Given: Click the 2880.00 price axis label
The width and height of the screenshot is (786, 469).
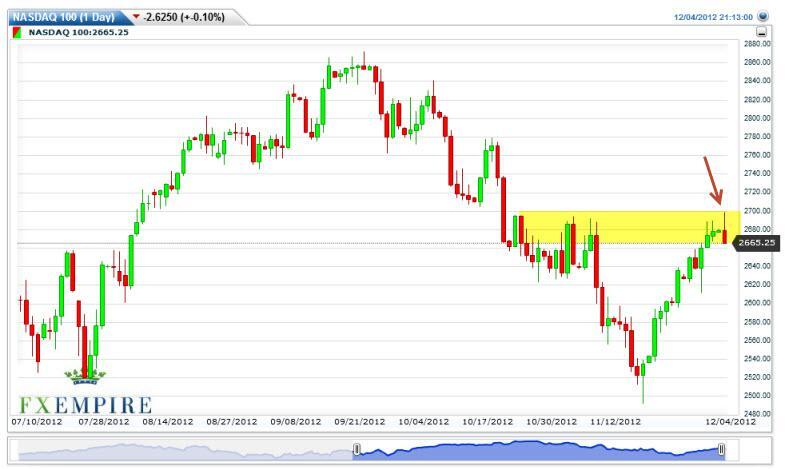Looking at the screenshot, I should point(757,44).
